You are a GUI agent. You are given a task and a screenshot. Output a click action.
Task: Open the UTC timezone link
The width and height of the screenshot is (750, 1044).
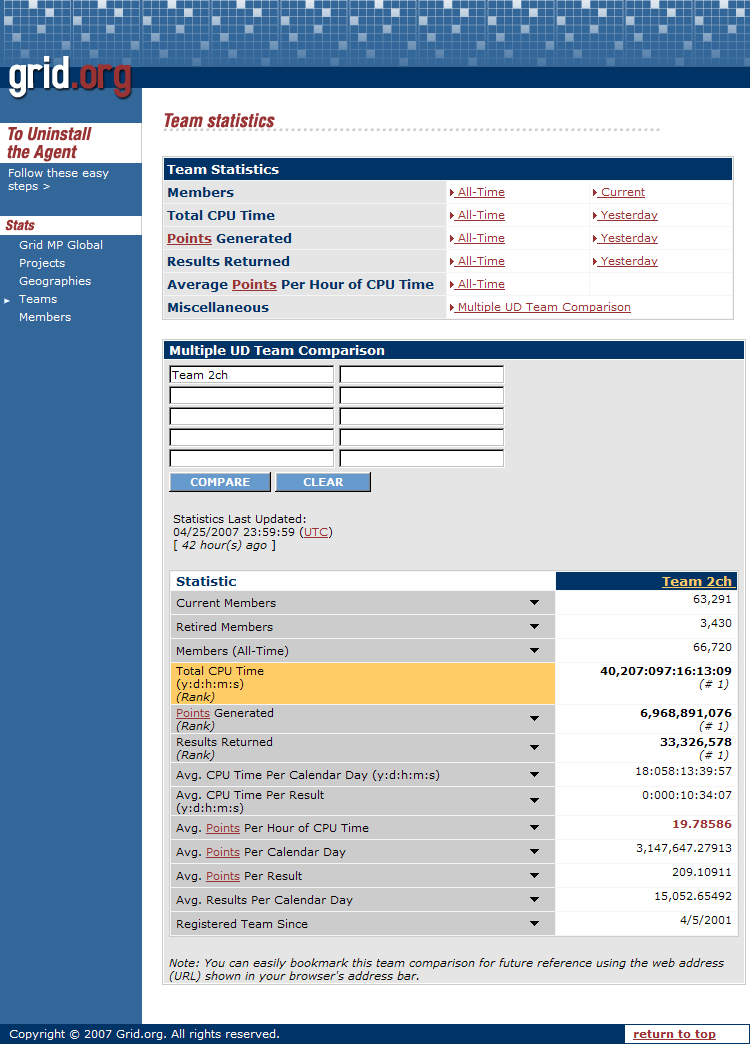coord(316,532)
